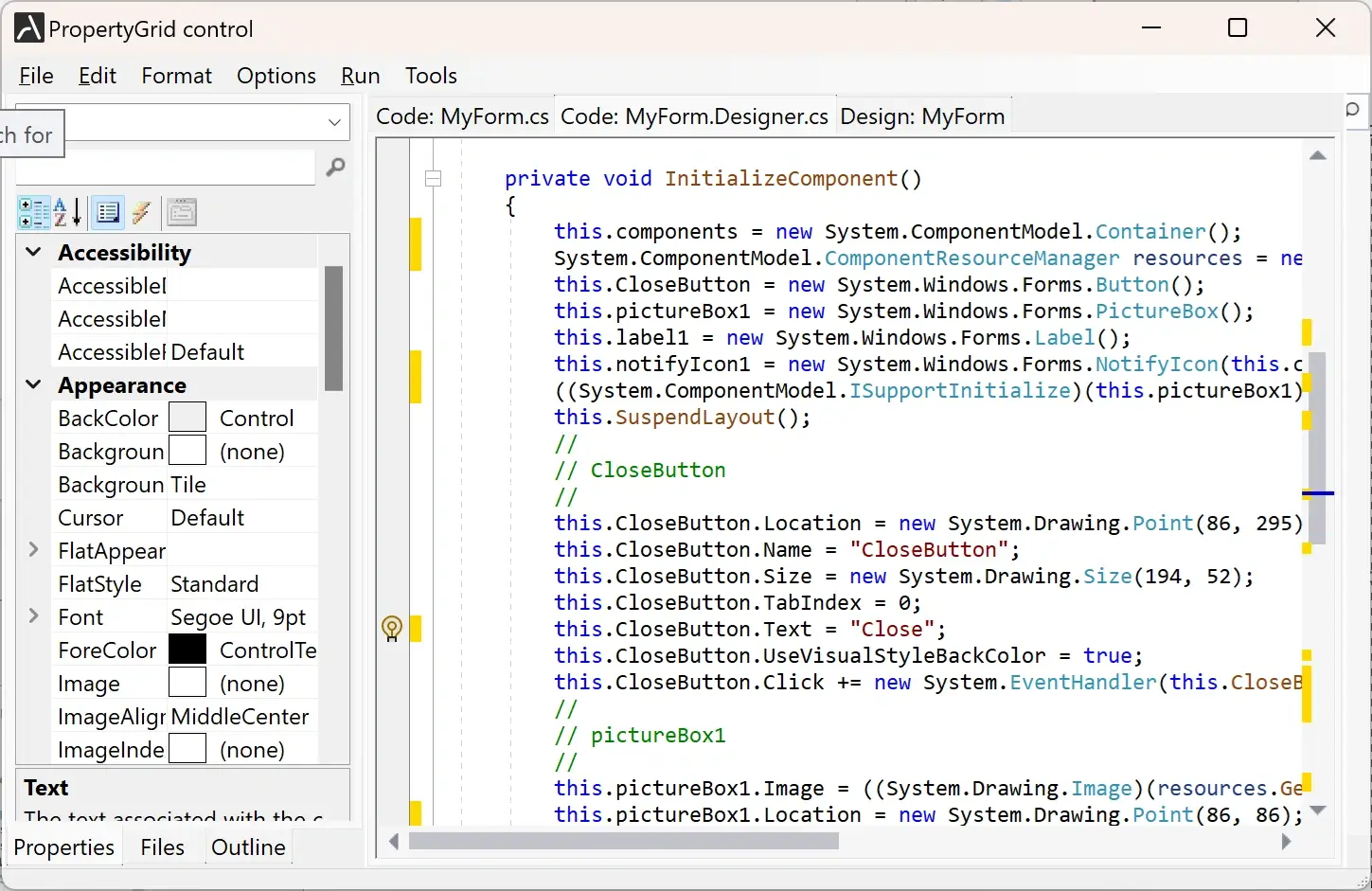Collapse the Accessibility category
Viewport: 1372px width, 891px height.
coord(34,252)
